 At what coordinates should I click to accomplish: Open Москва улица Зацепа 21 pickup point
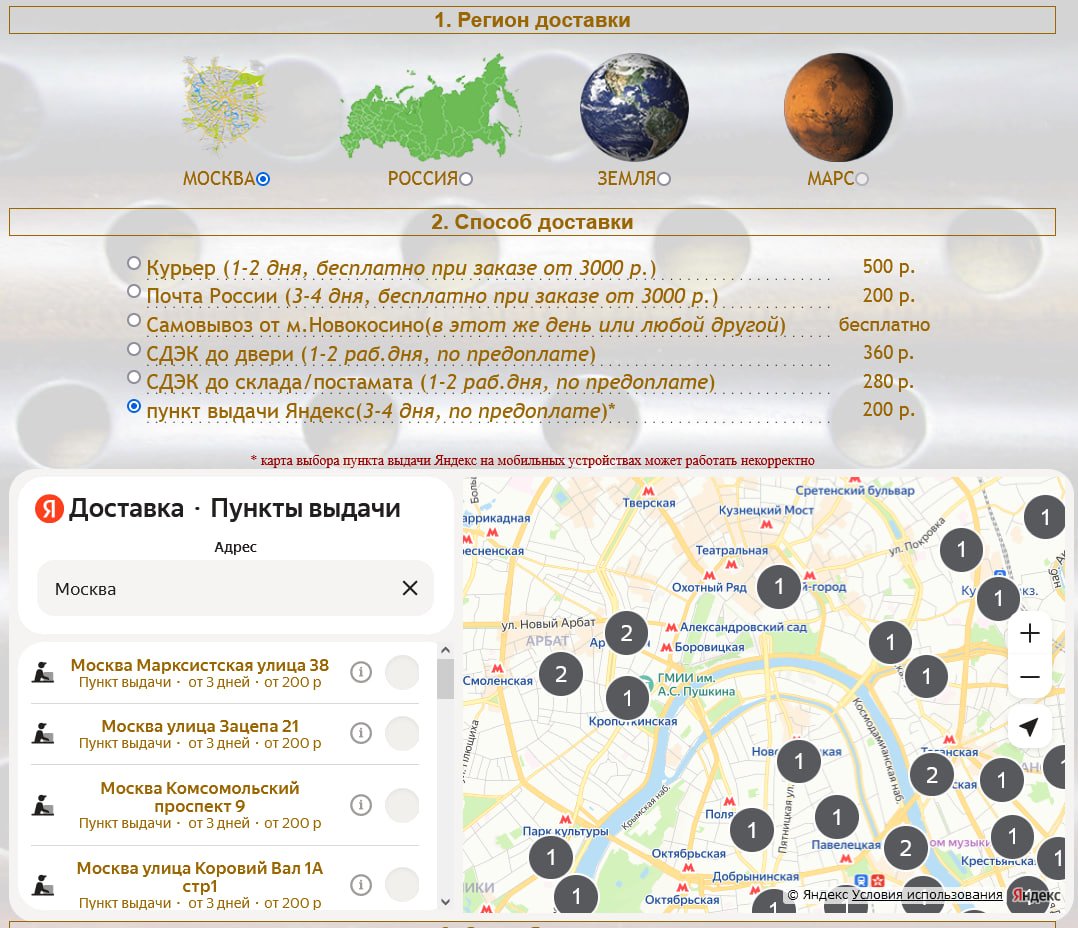(x=199, y=727)
